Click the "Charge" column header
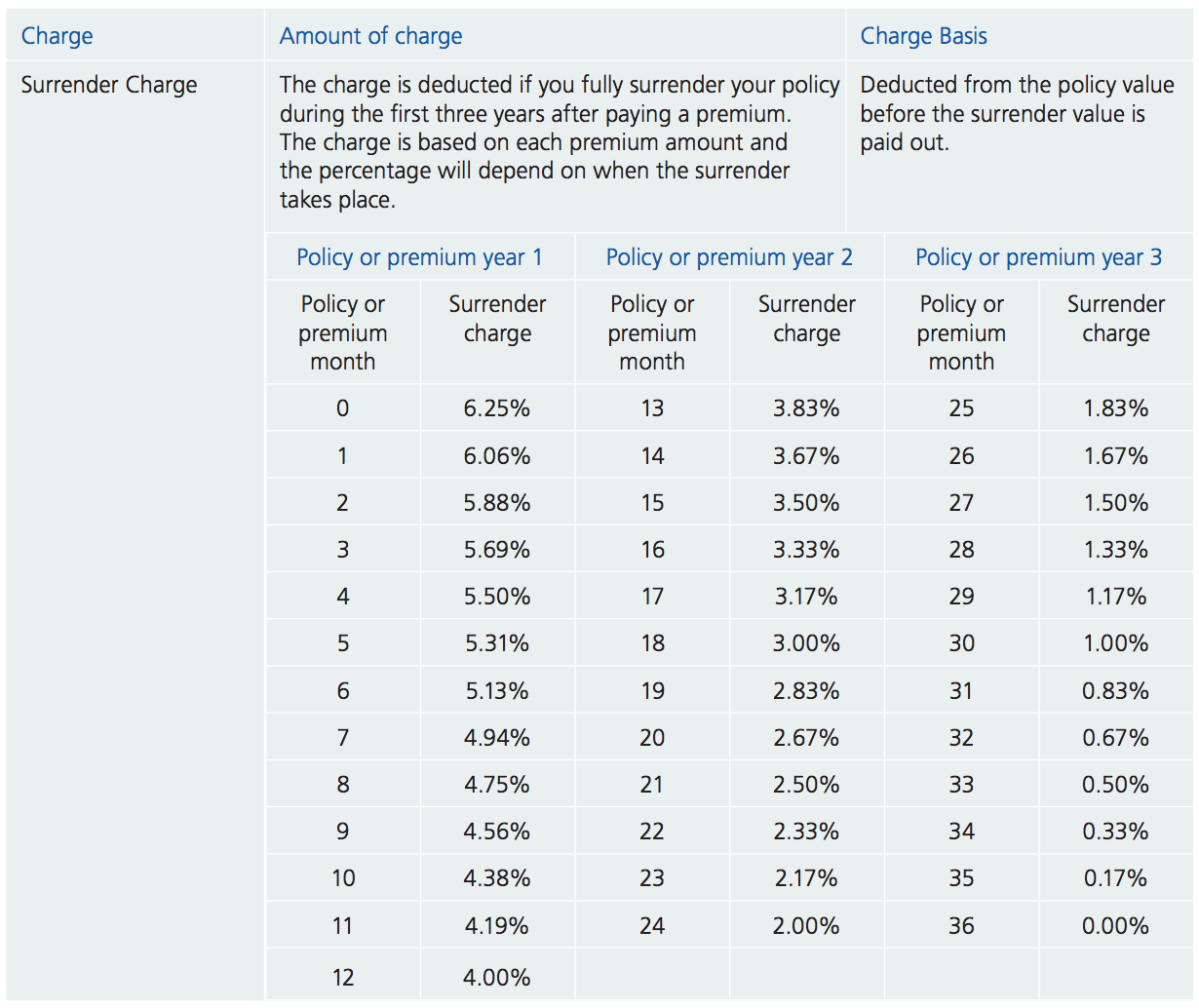Image resolution: width=1199 pixels, height=1008 pixels. pyautogui.click(x=58, y=36)
